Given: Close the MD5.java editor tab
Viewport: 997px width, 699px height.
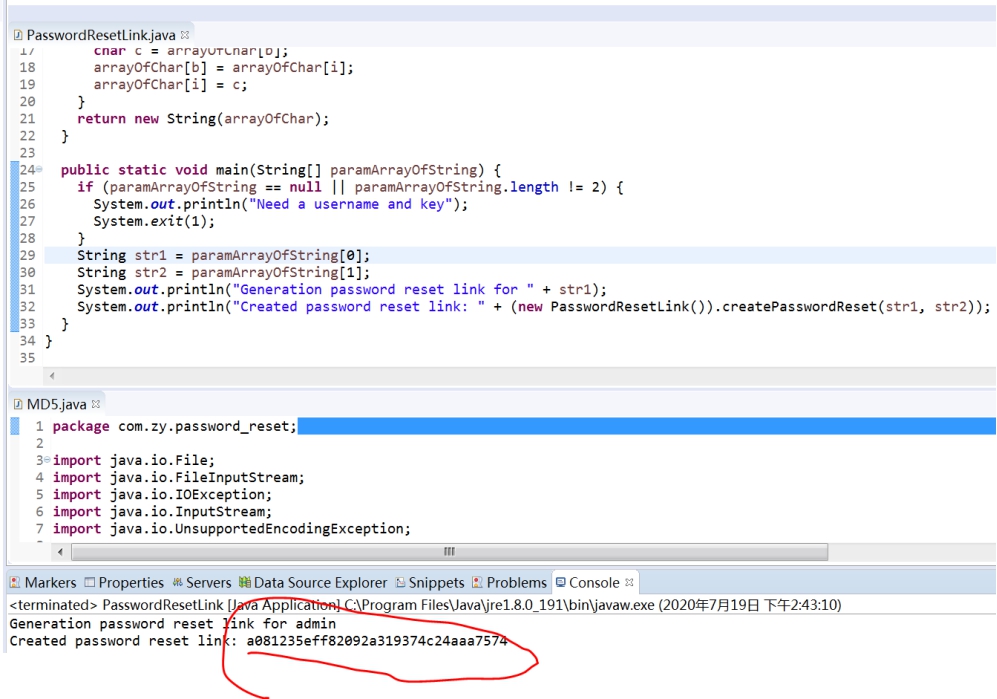Looking at the screenshot, I should coord(96,404).
